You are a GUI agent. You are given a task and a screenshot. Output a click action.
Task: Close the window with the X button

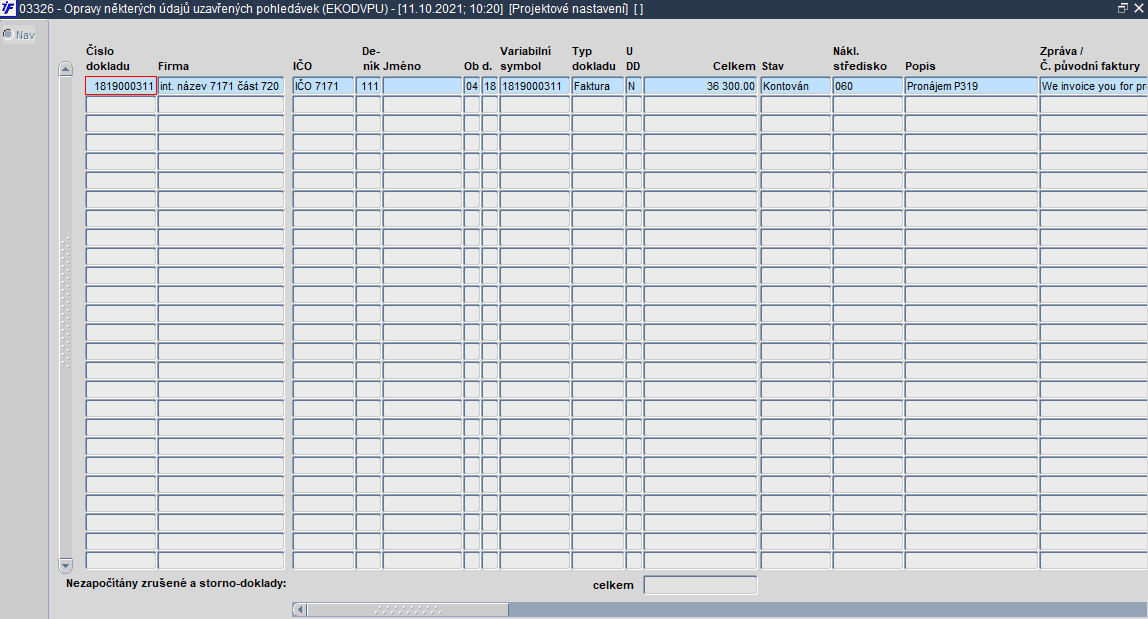[1138, 8]
